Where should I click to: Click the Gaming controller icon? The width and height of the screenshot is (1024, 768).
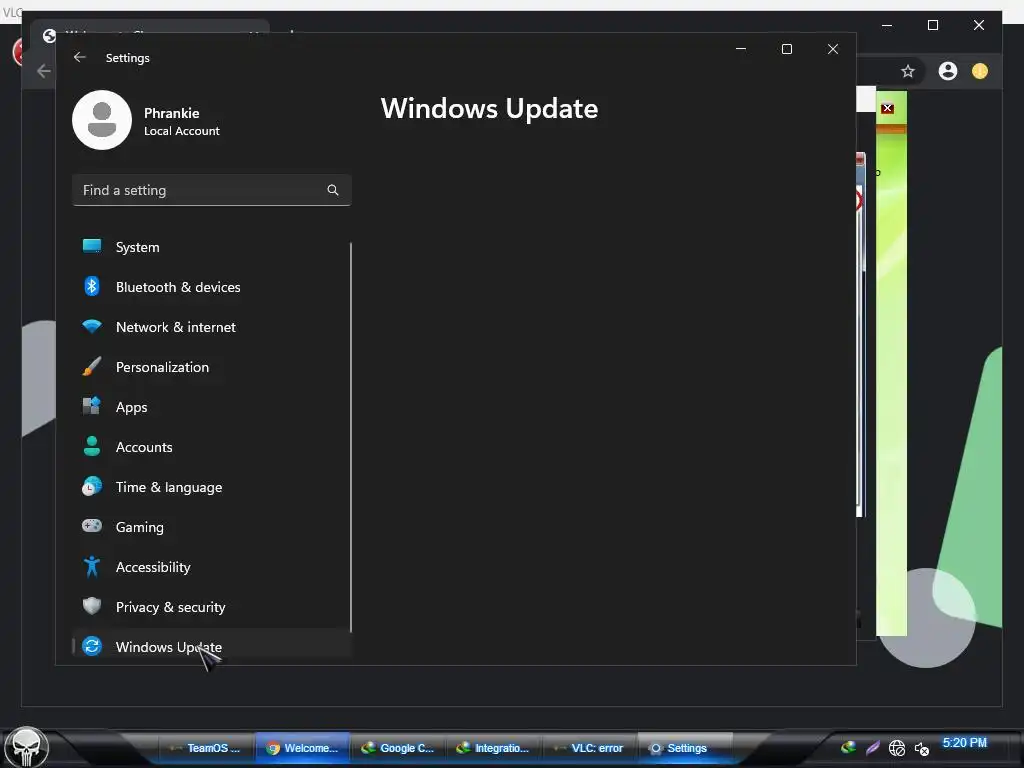tap(91, 525)
